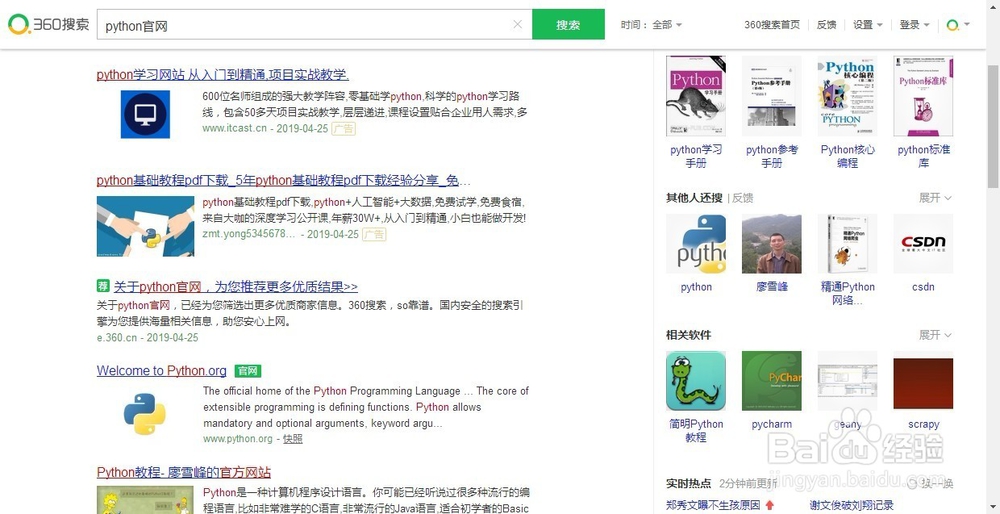1000x514 pixels.
Task: Click the www.itcast.cn URL text
Action: (x=235, y=128)
